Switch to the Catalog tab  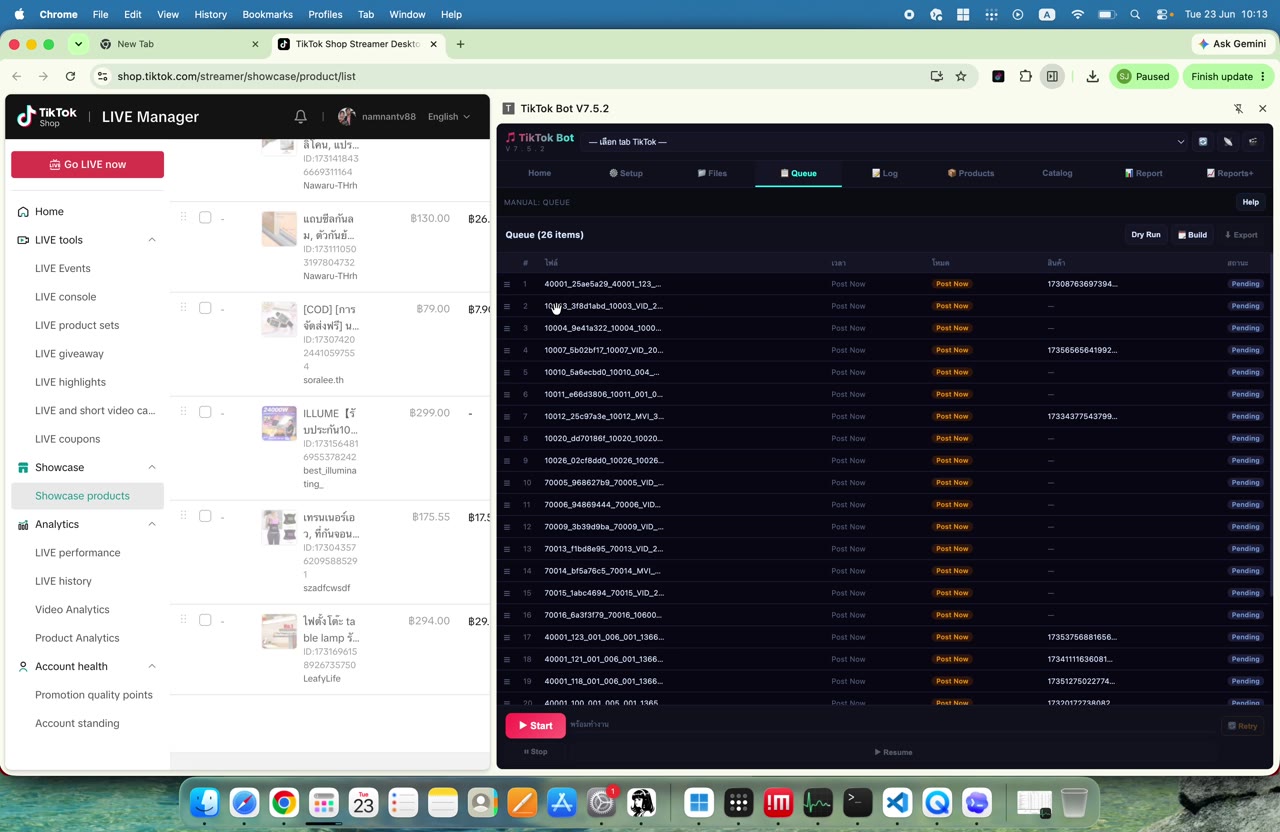point(1057,173)
